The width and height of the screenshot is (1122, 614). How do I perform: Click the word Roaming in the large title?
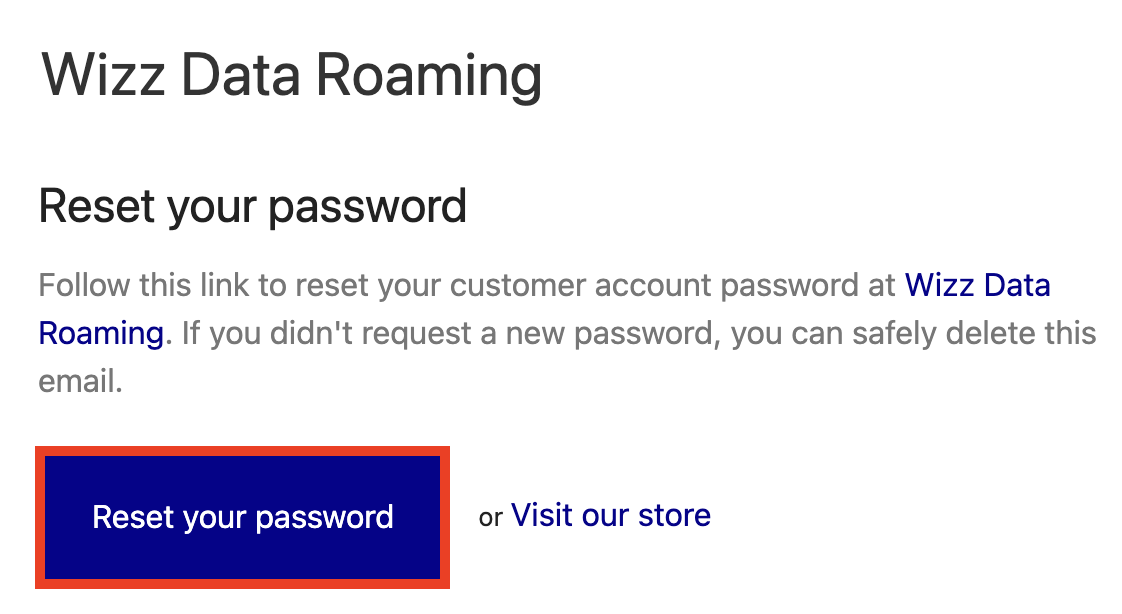429,76
